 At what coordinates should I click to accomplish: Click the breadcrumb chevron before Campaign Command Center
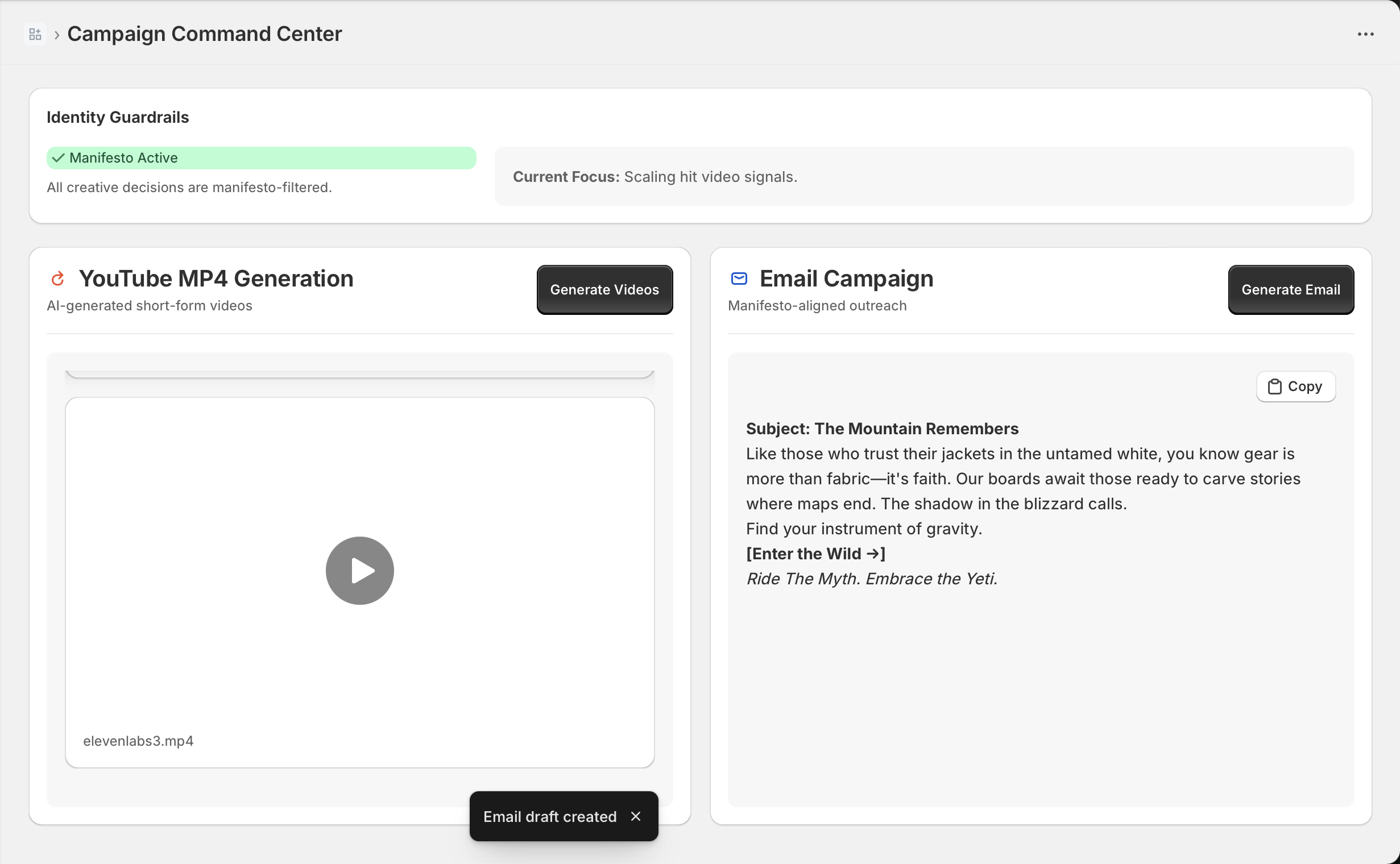click(x=57, y=35)
